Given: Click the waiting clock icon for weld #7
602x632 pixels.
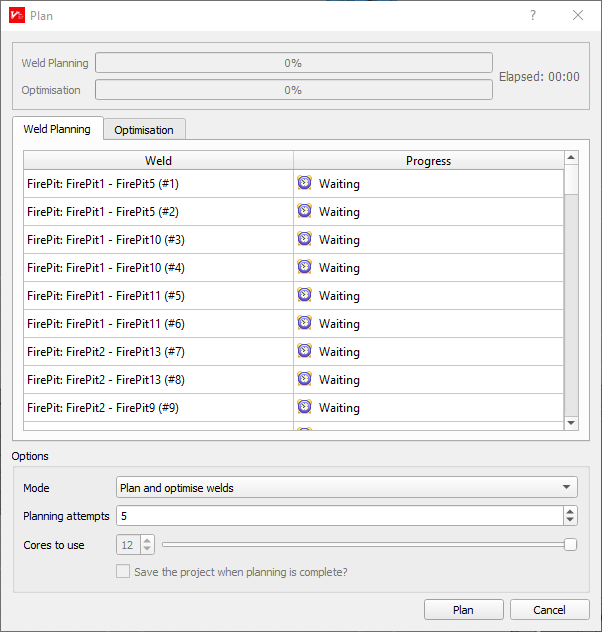Looking at the screenshot, I should pyautogui.click(x=305, y=351).
